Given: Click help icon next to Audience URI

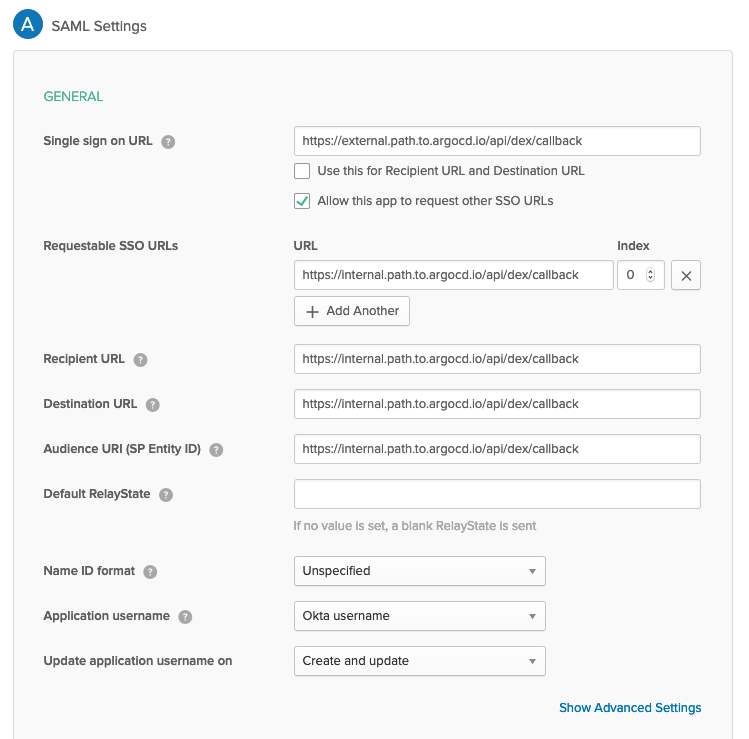Looking at the screenshot, I should point(216,450).
